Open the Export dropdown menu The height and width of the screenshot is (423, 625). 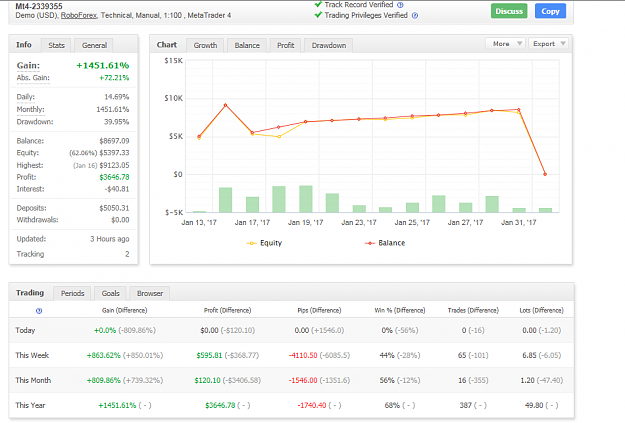click(548, 43)
